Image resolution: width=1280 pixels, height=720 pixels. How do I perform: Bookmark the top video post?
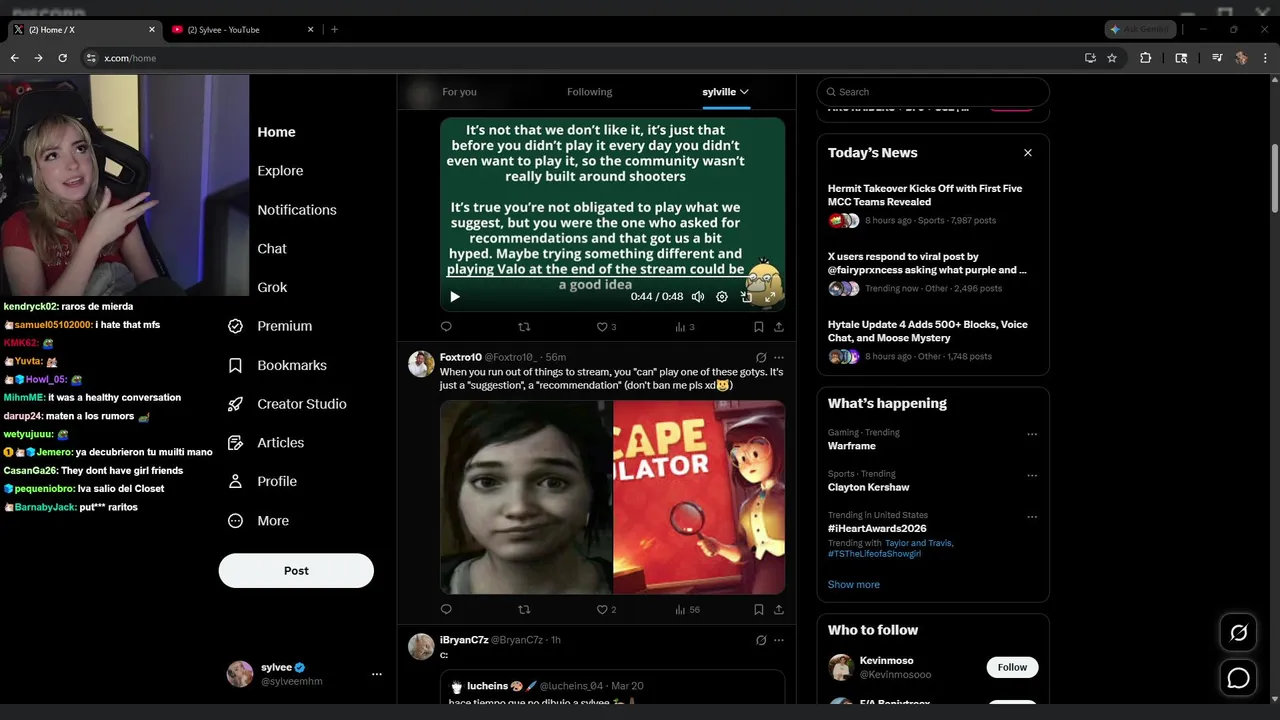point(759,327)
